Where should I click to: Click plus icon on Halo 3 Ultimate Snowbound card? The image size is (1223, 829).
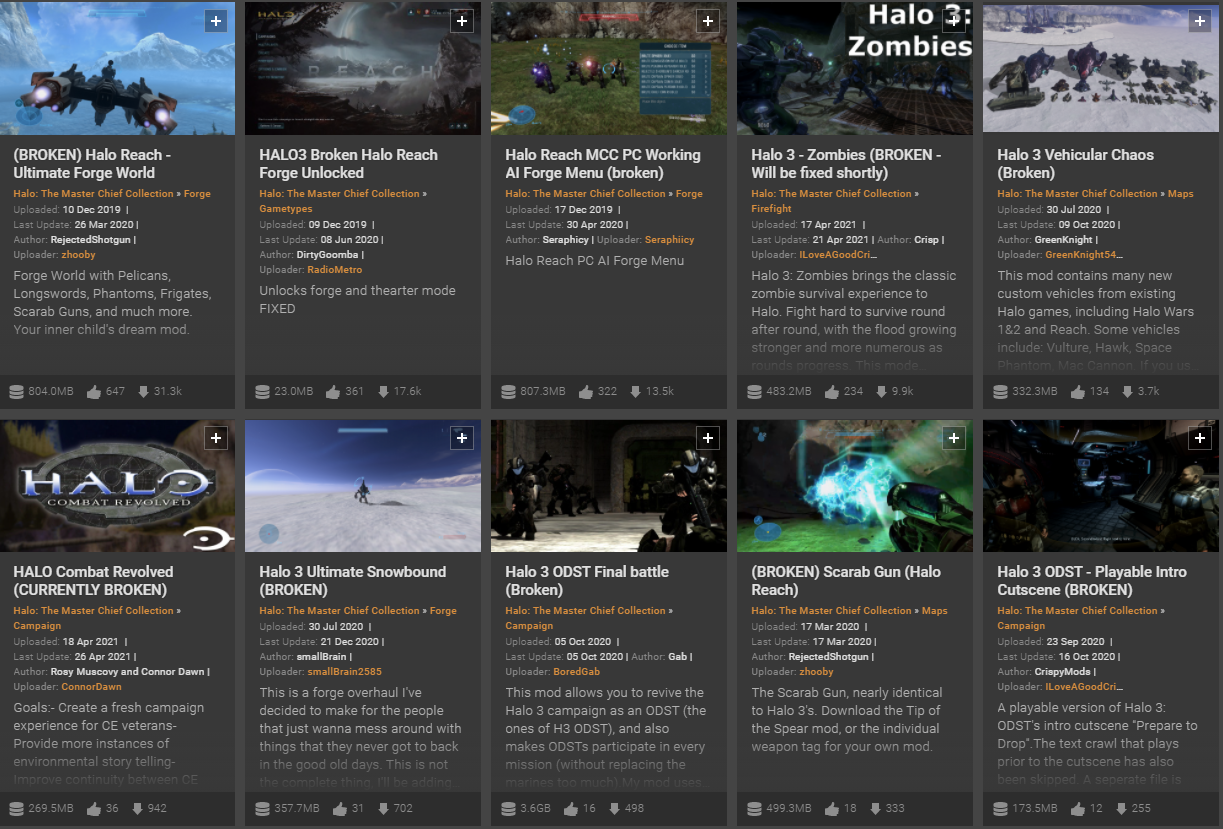tap(461, 438)
